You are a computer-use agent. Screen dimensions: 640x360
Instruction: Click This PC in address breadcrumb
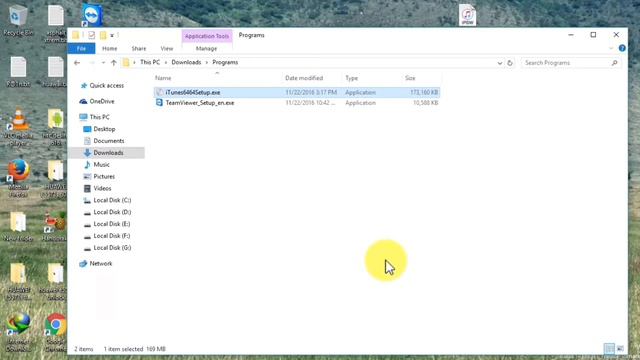[x=150, y=62]
